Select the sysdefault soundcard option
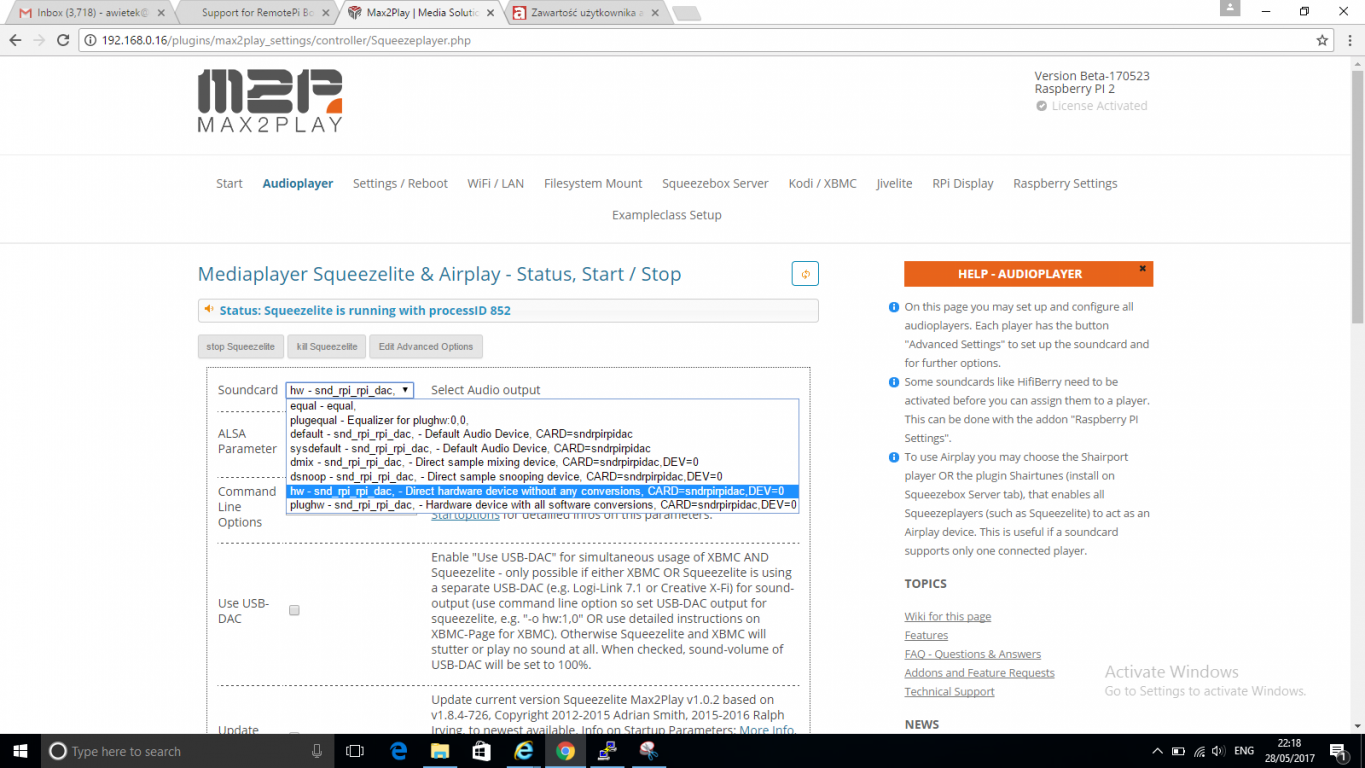Screen dimensions: 1365x768 click(x=542, y=448)
